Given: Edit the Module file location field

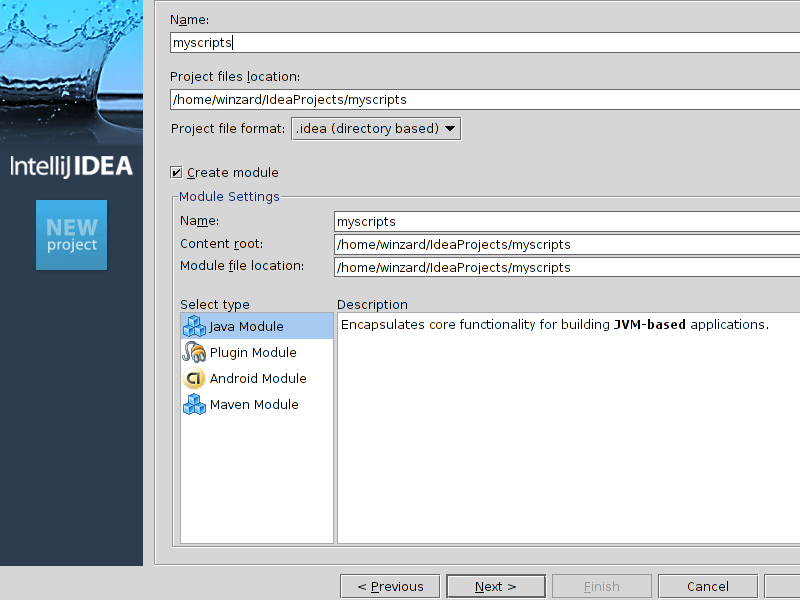Looking at the screenshot, I should click(567, 267).
